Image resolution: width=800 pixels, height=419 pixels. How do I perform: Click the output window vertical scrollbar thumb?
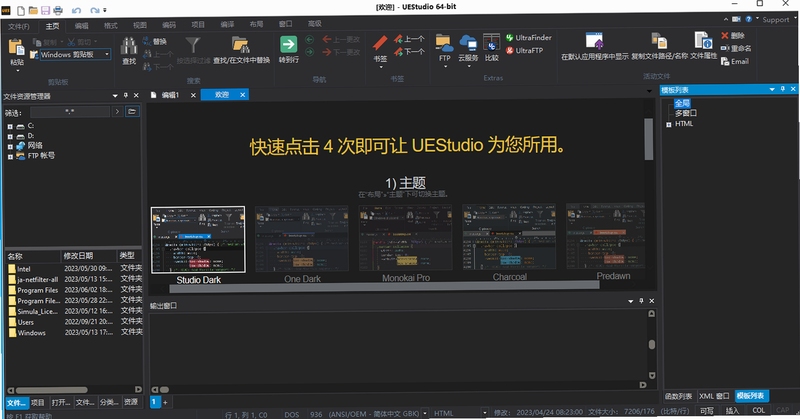652,344
